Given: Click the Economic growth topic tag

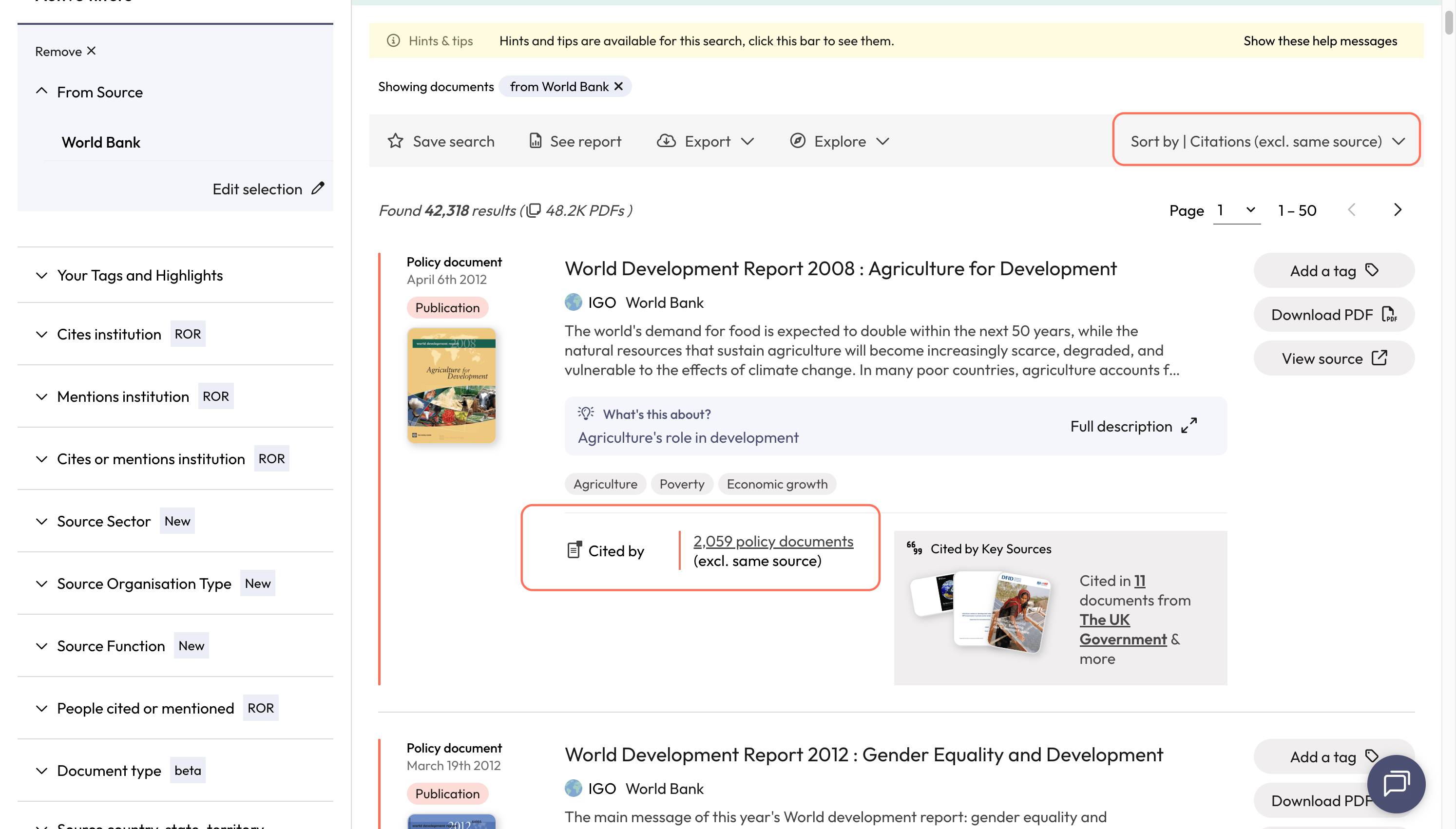Looking at the screenshot, I should (x=777, y=484).
